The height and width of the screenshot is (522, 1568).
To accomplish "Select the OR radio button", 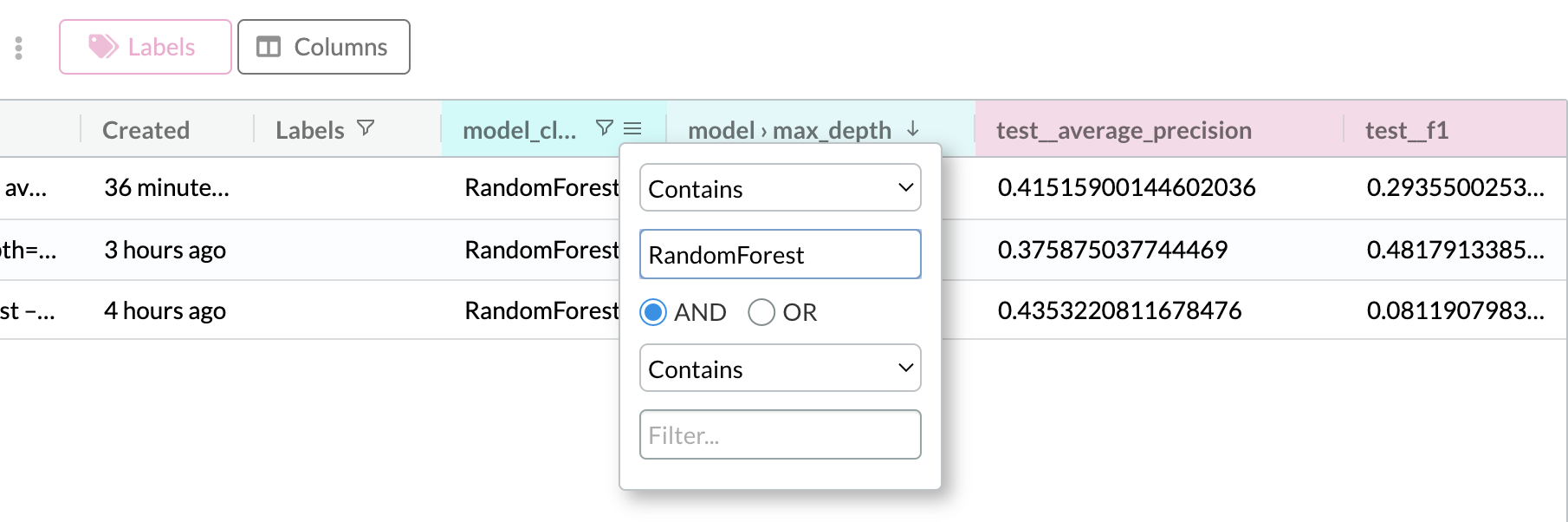I will coord(761,312).
